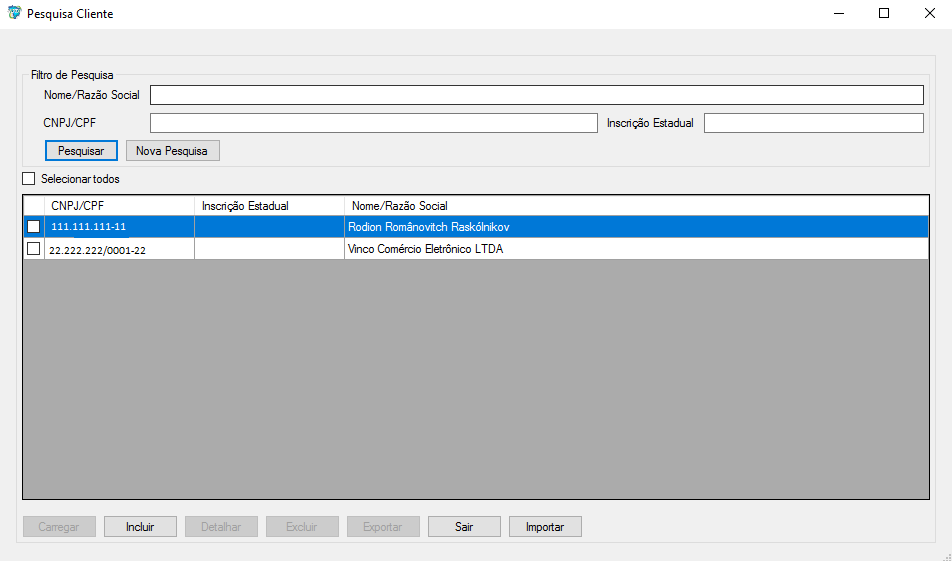This screenshot has width=952, height=561.
Task: Click the Detalhar button
Action: point(222,526)
